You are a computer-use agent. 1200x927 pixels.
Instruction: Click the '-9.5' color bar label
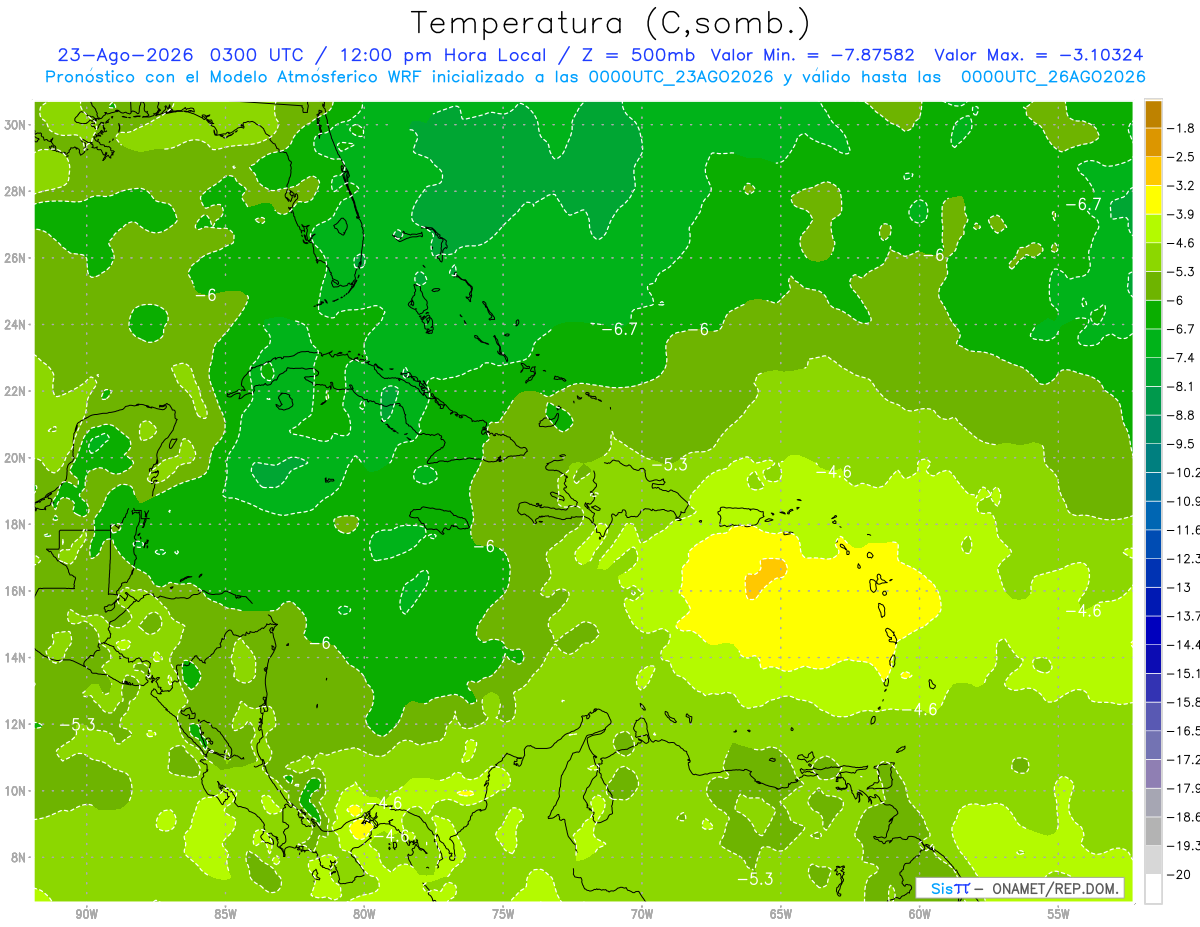[x=1182, y=444]
